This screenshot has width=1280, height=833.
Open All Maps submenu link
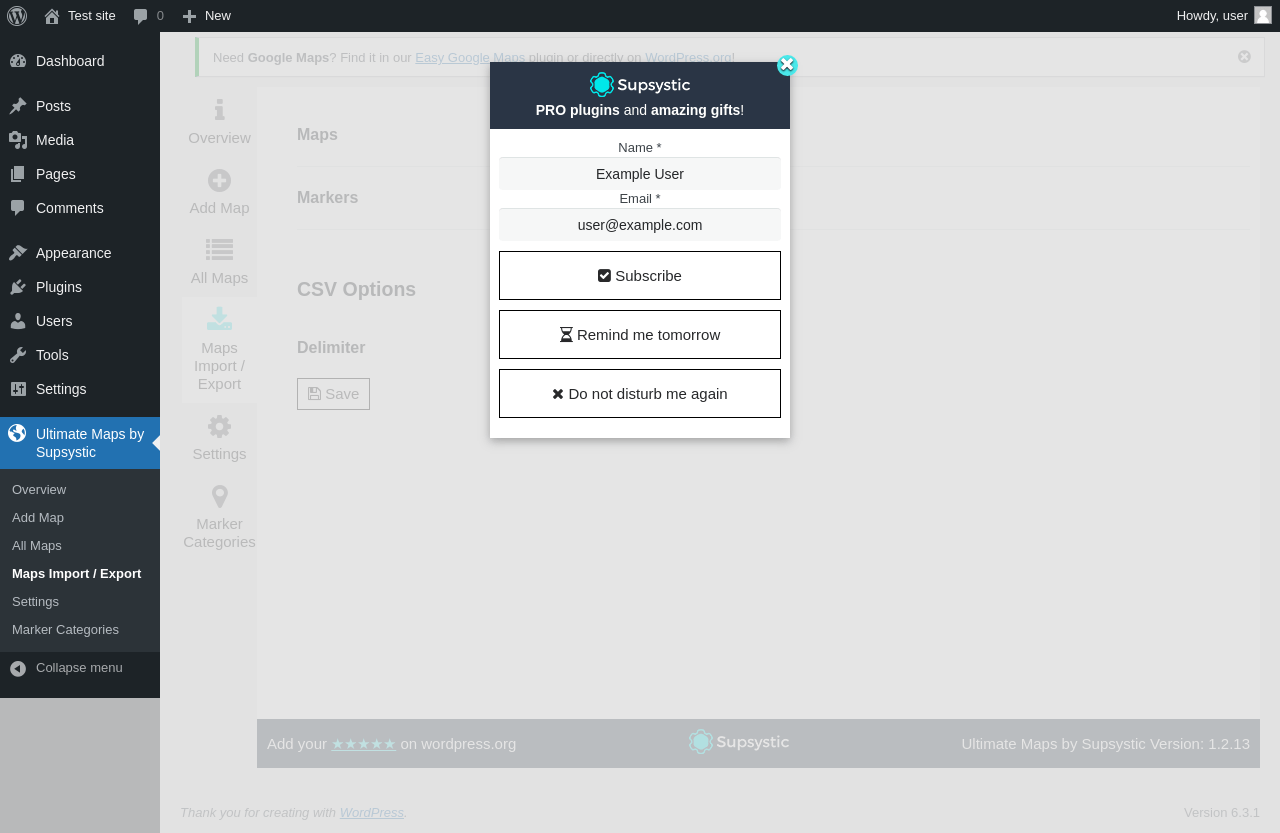pos(37,546)
